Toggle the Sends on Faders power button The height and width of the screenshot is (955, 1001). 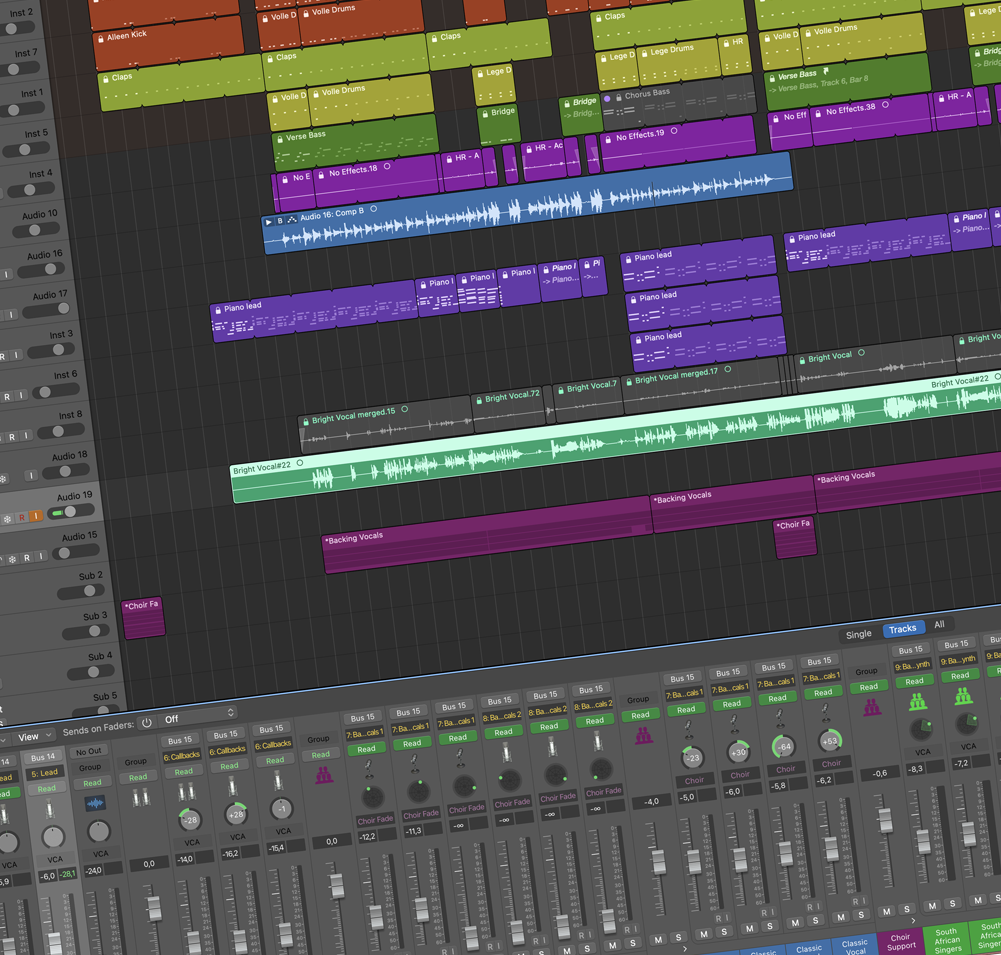pyautogui.click(x=147, y=723)
